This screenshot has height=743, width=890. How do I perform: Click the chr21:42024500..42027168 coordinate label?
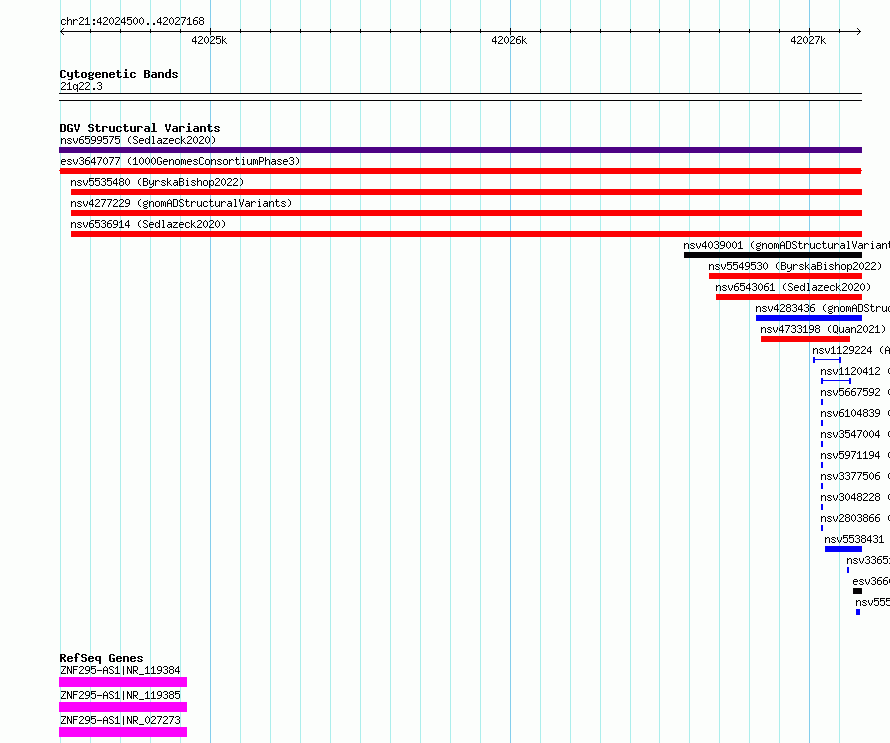(x=132, y=21)
